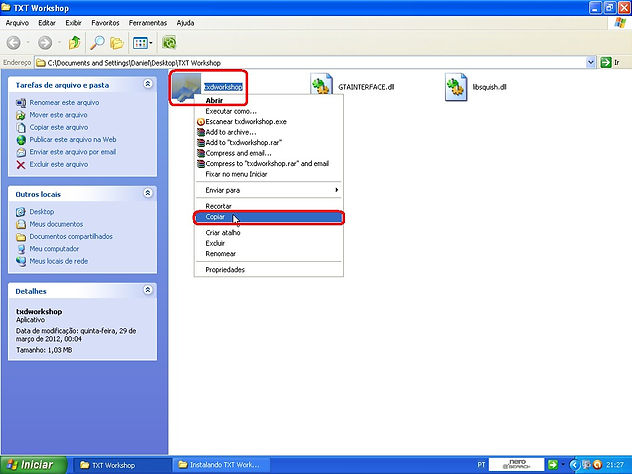Click 'Excluir este arquivo' task link

[x=59, y=164]
